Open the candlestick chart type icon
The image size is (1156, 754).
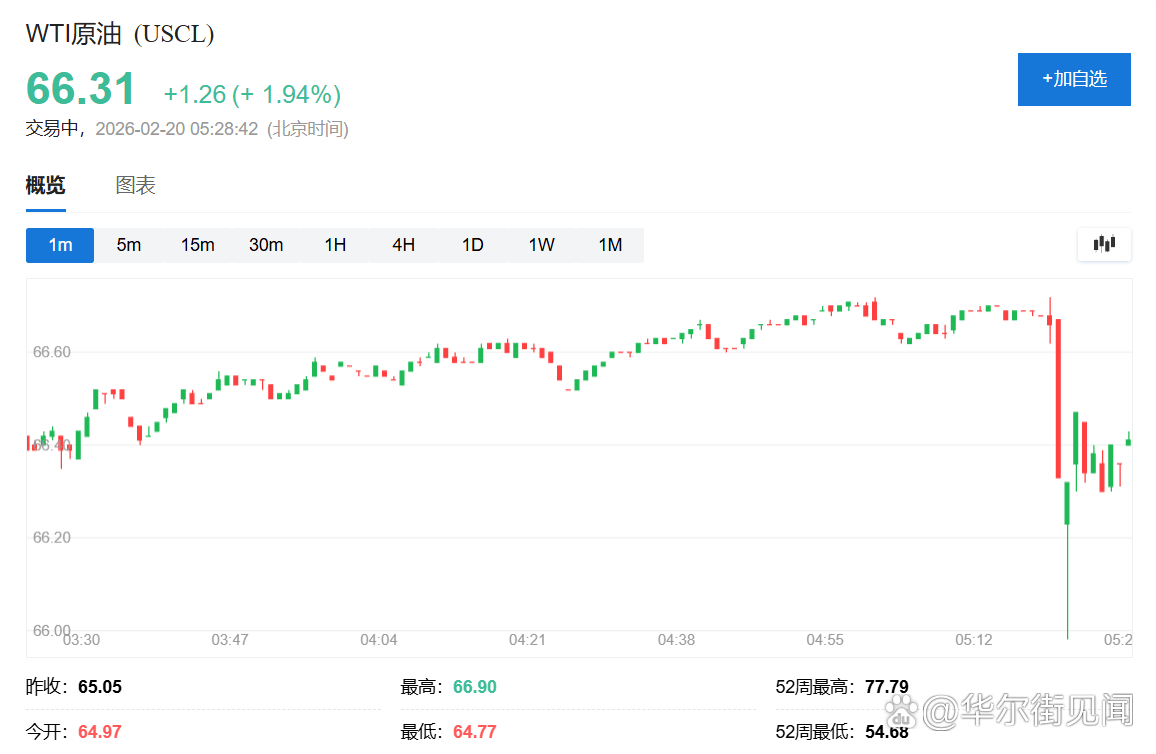pos(1104,244)
